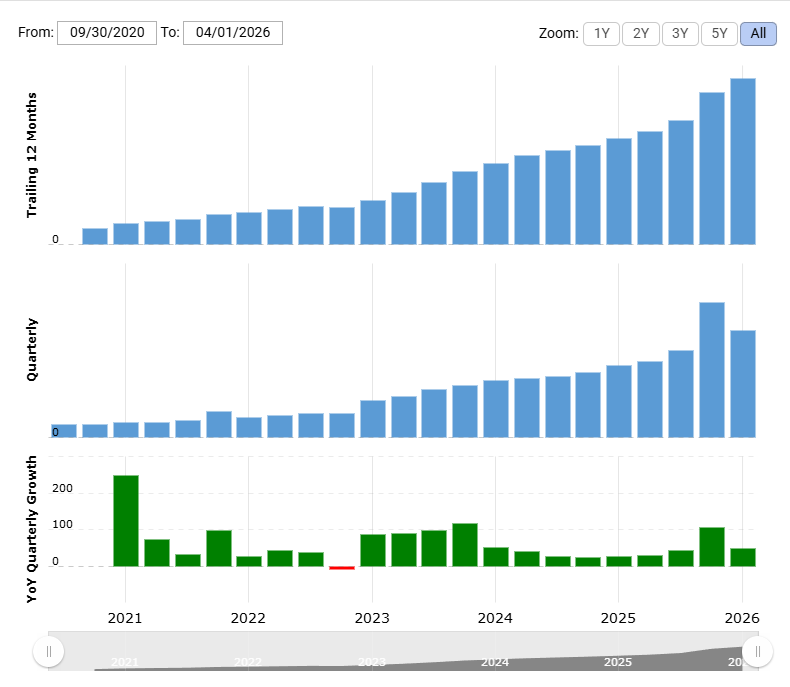790x687 pixels.
Task: Select the 1Y zoom button
Action: tap(601, 34)
